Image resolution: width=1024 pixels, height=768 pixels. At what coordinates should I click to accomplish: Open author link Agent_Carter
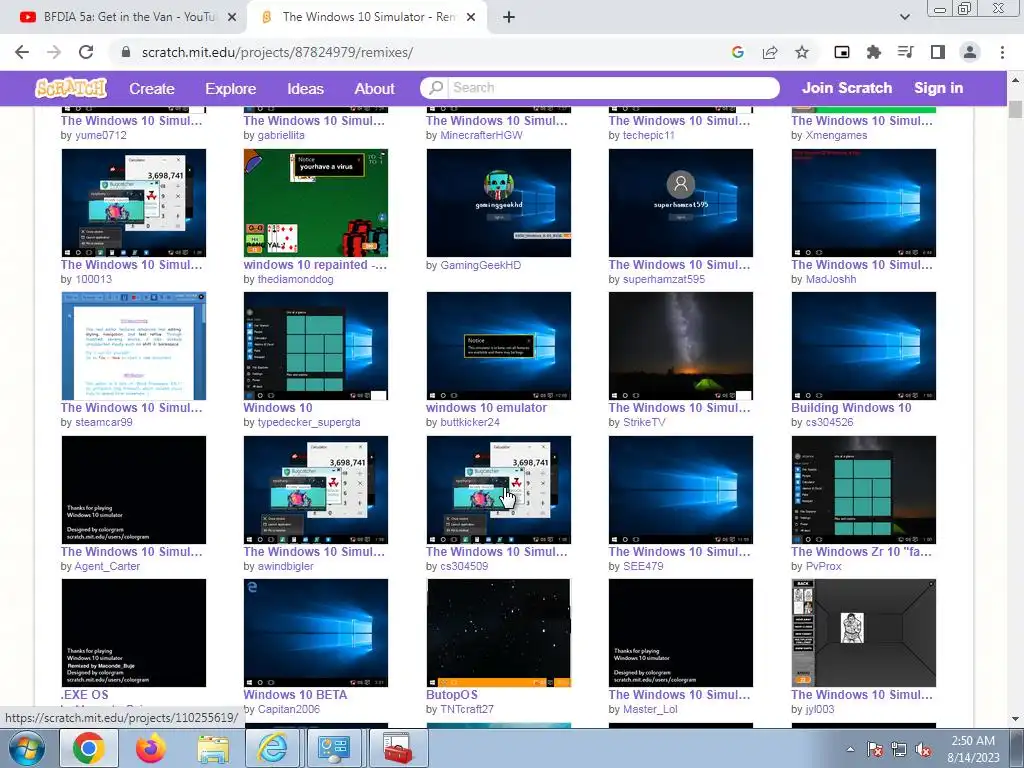coord(107,566)
